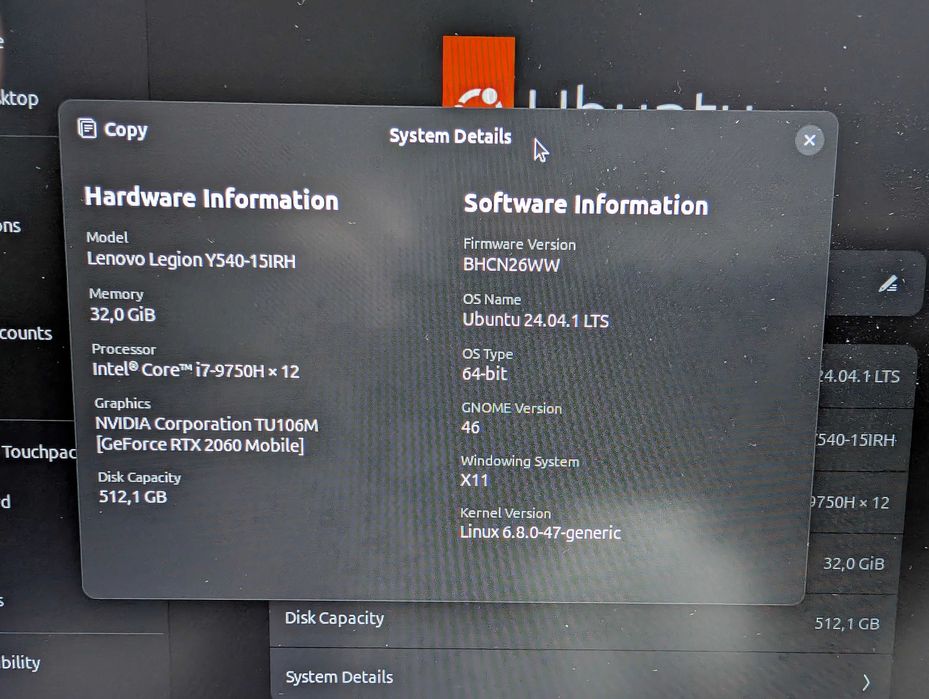Select the accounts sidebar item
929x699 pixels.
[x=26, y=334]
